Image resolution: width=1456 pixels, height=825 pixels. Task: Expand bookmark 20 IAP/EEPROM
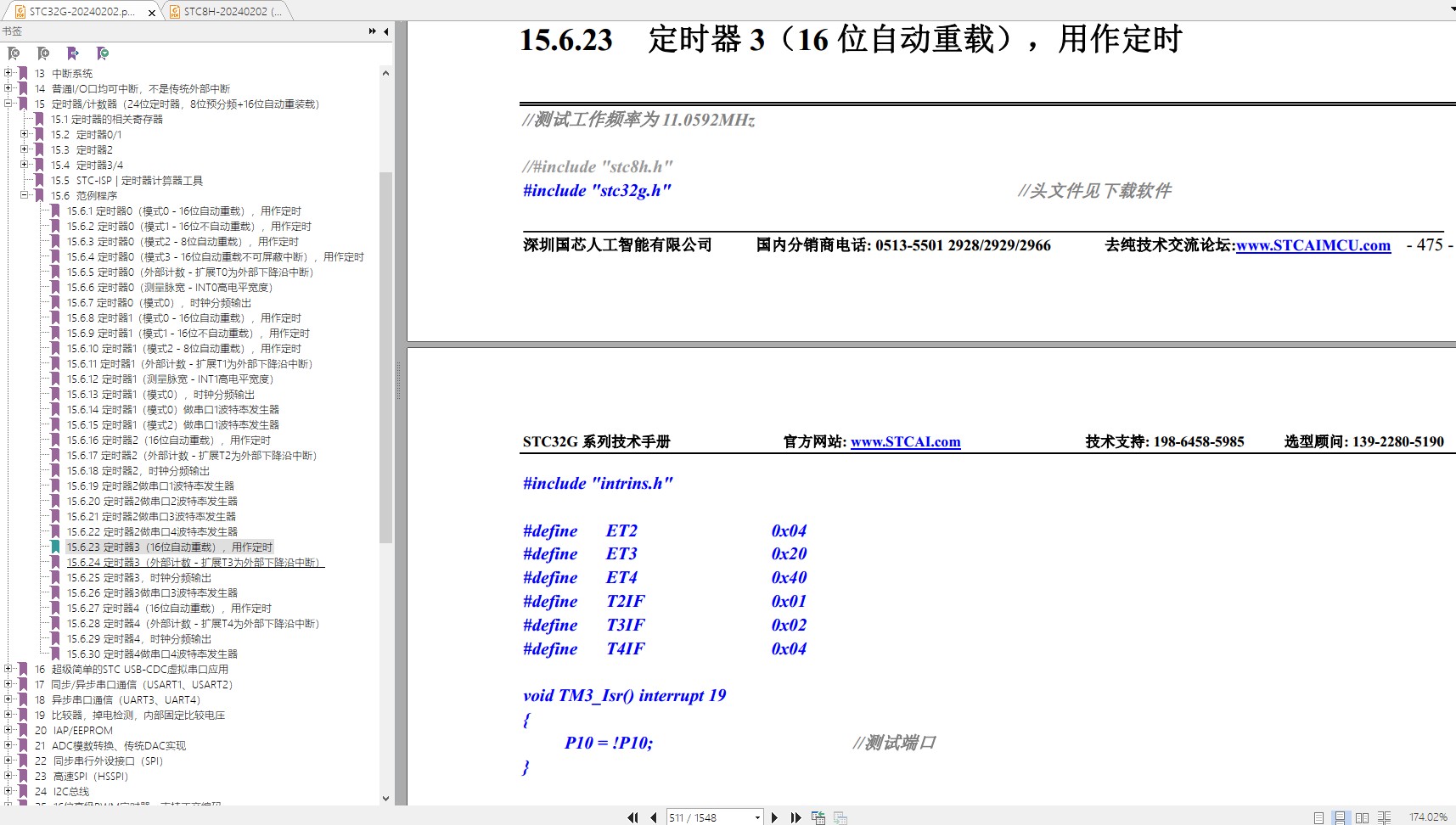pos(8,731)
